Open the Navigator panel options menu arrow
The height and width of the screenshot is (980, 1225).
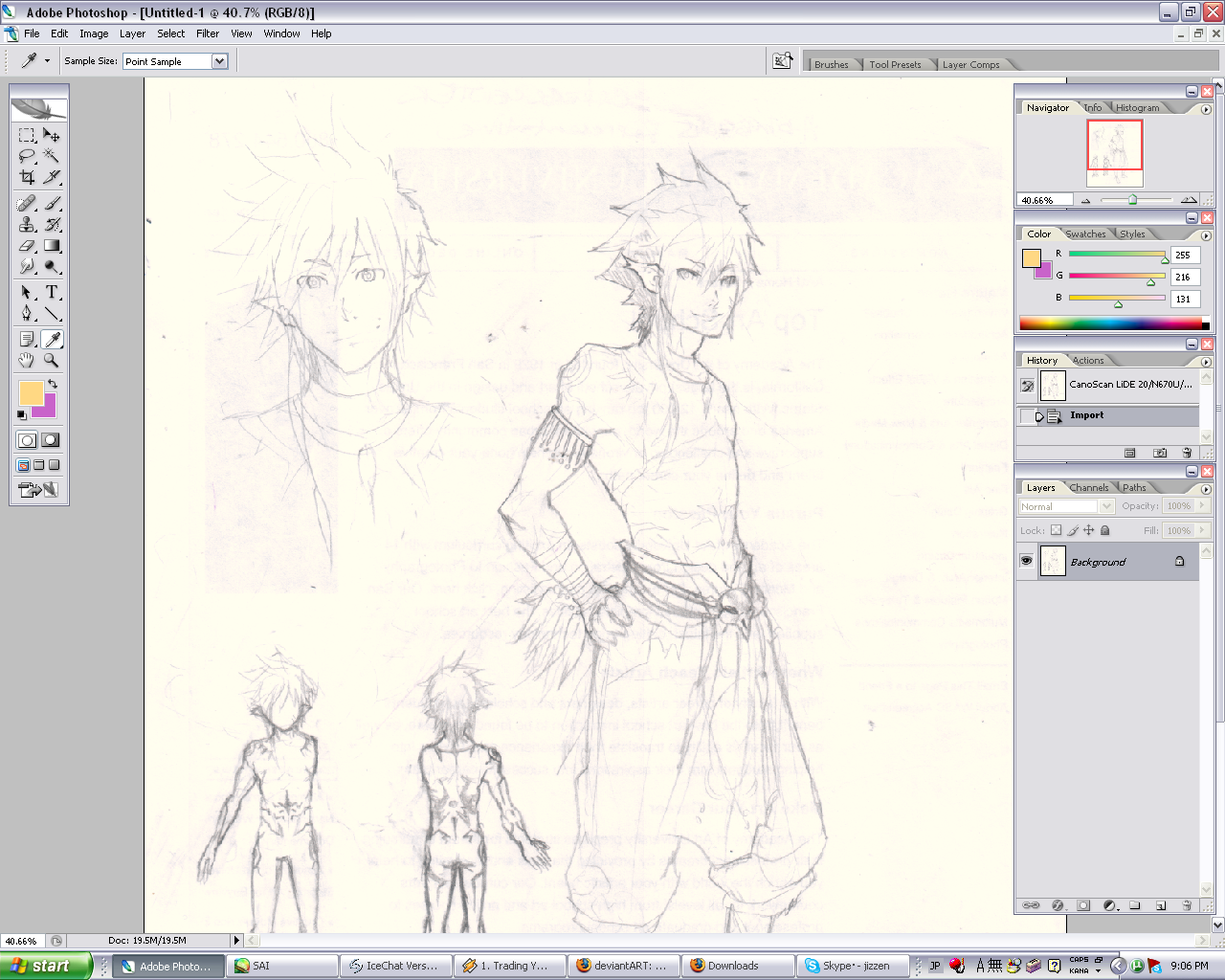pos(1206,109)
